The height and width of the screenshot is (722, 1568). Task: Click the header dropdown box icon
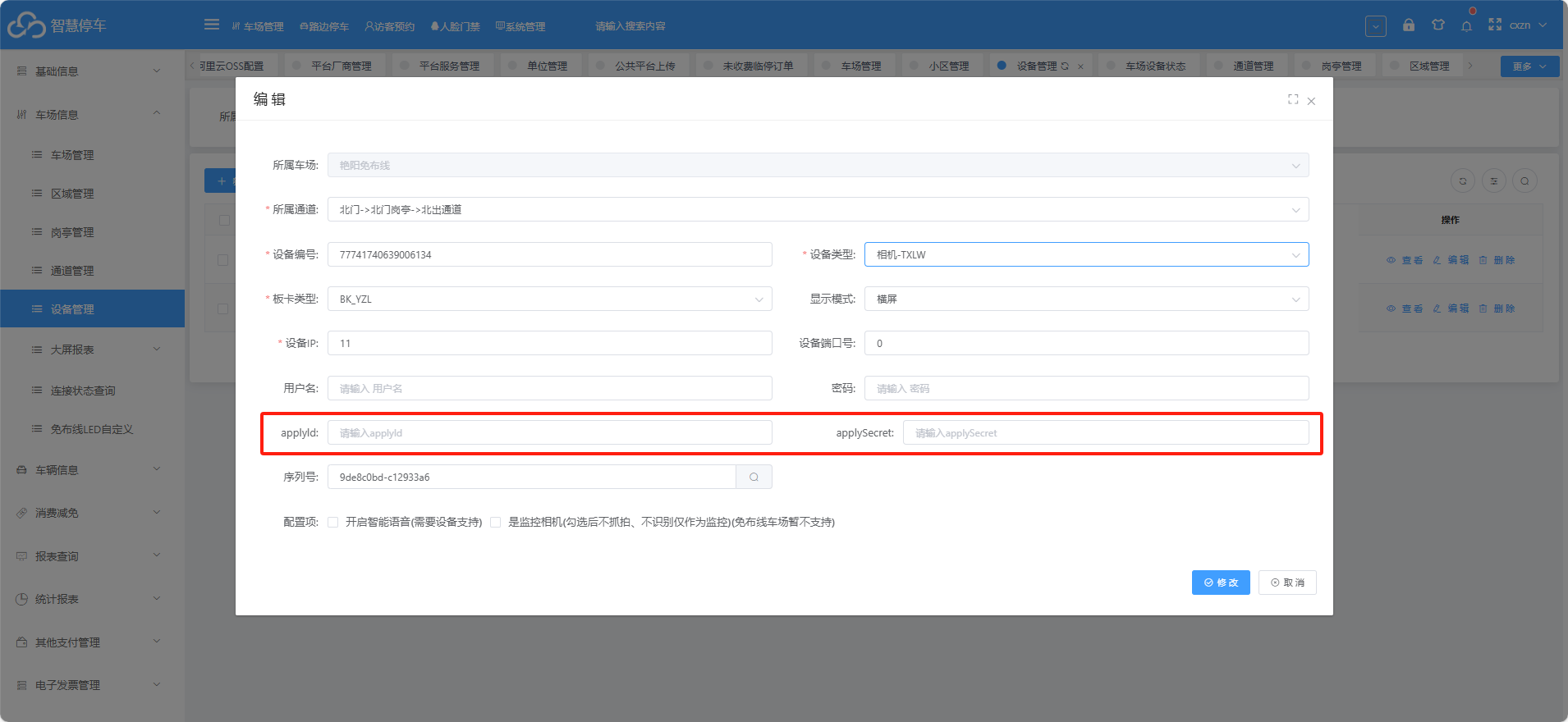point(1376,26)
